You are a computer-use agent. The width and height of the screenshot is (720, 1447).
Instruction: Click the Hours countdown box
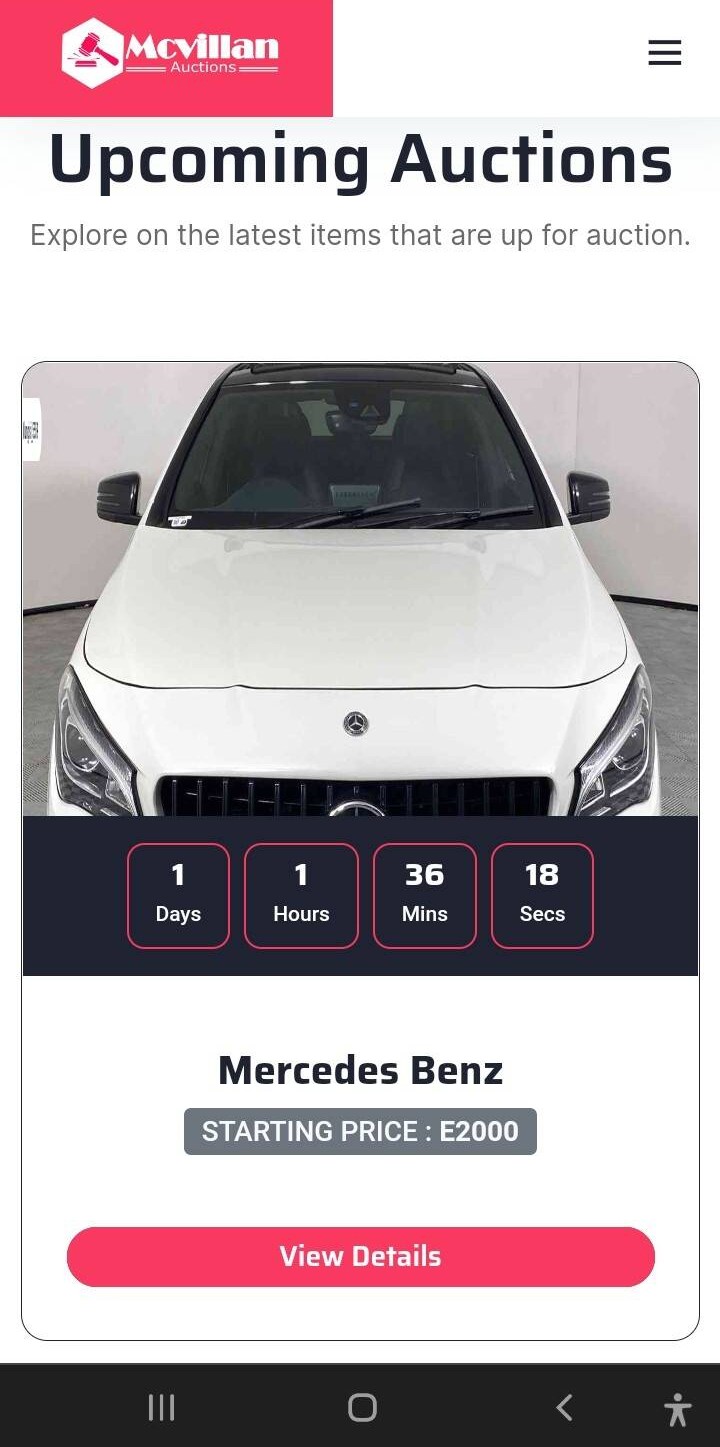pyautogui.click(x=301, y=895)
